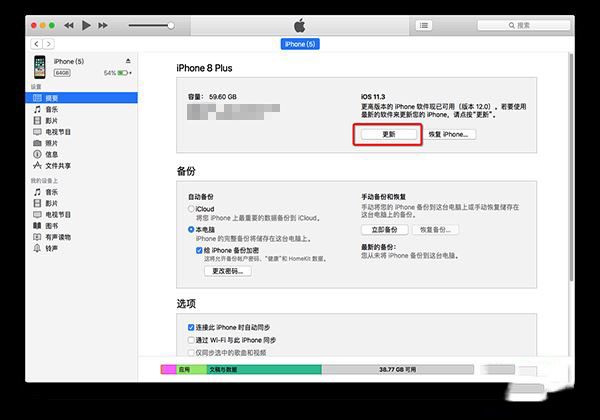This screenshot has width=600, height=420.
Task: Open 文件共享 in the sidebar
Action: click(x=59, y=167)
